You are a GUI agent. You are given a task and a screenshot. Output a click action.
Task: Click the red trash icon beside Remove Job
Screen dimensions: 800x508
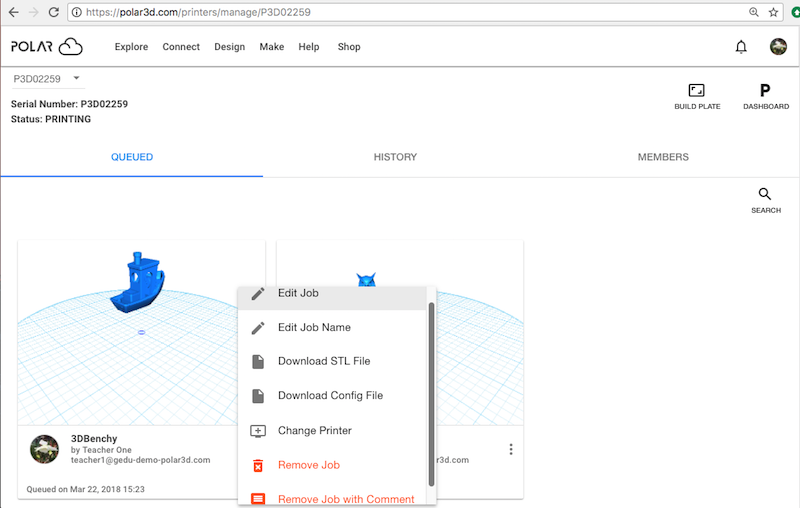258,466
